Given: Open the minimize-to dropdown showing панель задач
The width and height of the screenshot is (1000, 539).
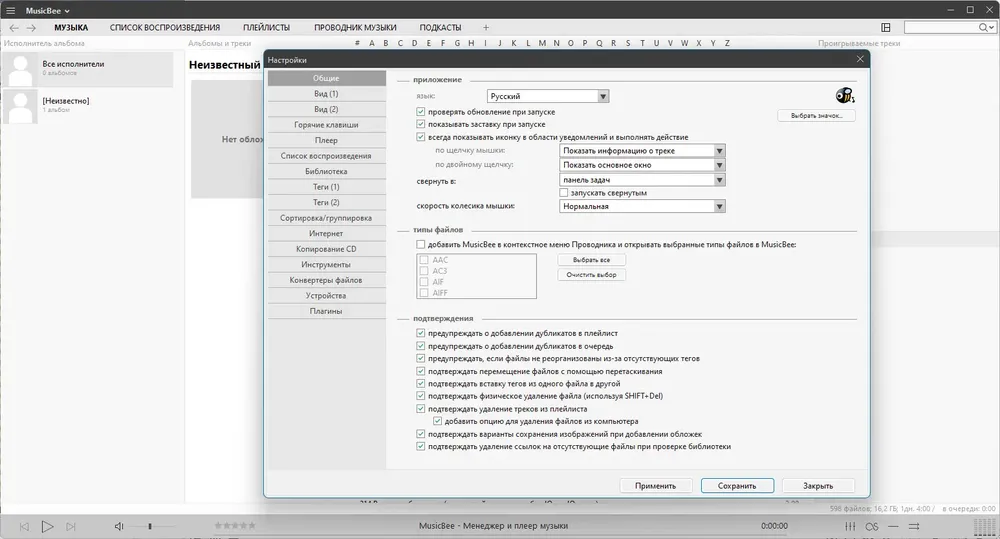Looking at the screenshot, I should tap(642, 180).
